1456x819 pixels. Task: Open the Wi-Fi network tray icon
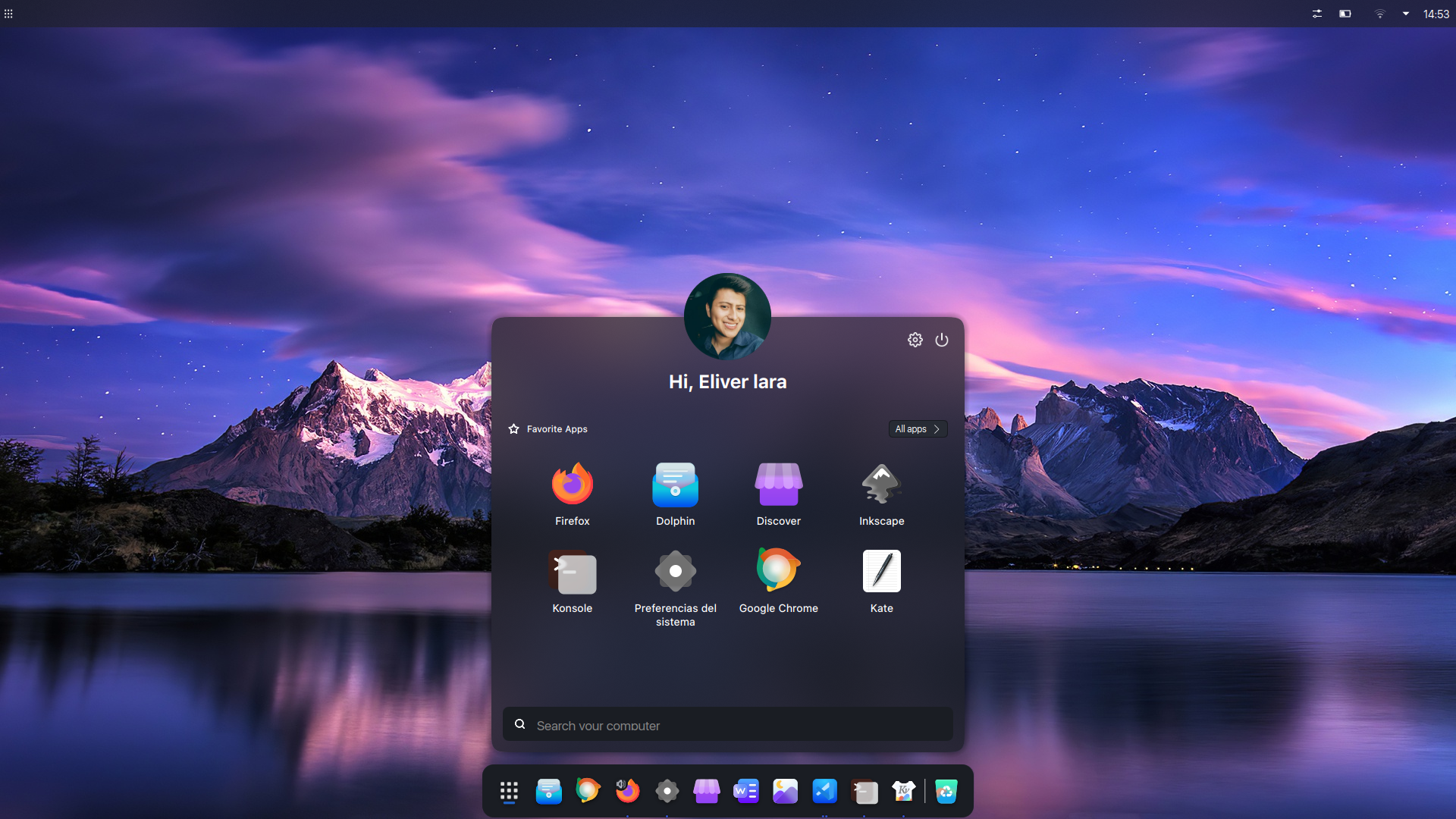[x=1380, y=14]
